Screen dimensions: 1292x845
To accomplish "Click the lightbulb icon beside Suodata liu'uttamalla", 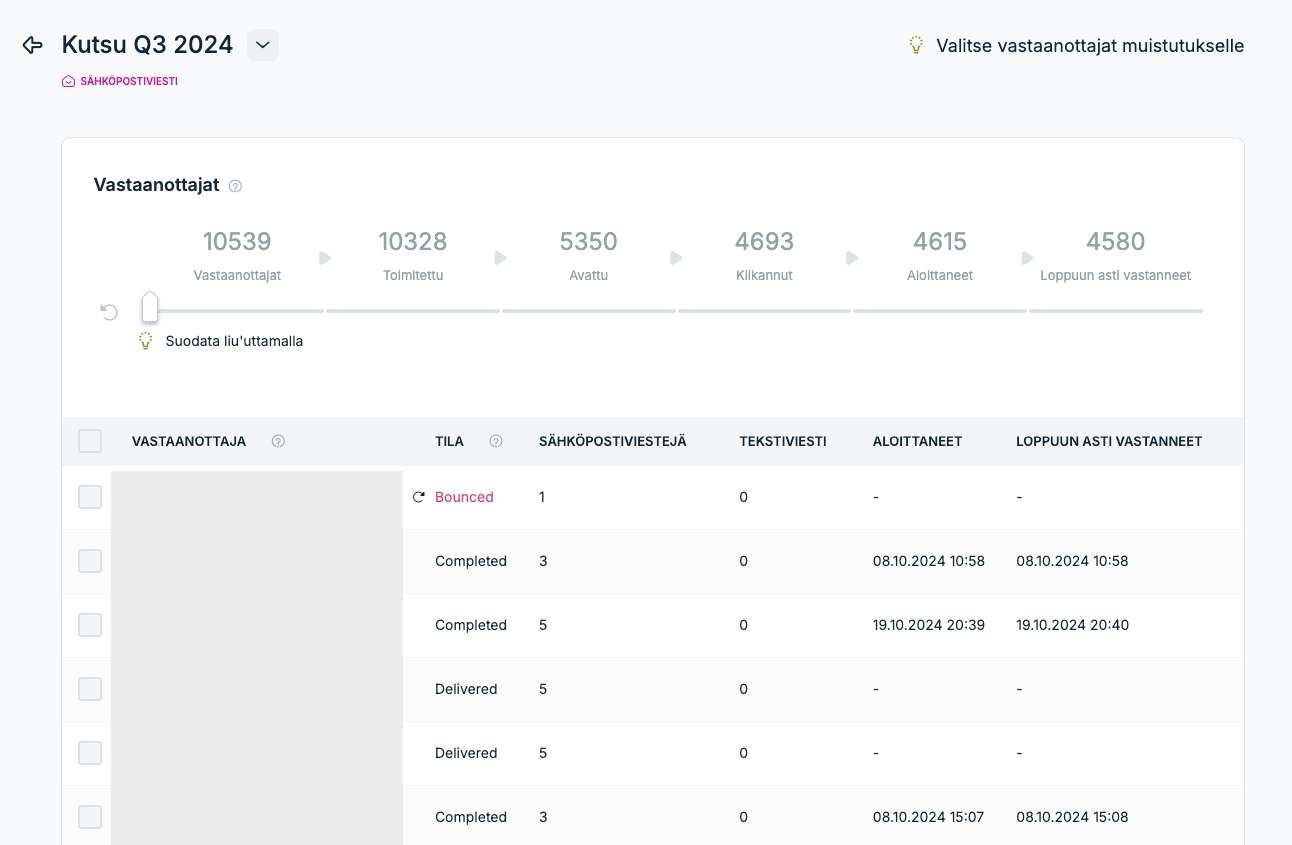I will [x=146, y=341].
